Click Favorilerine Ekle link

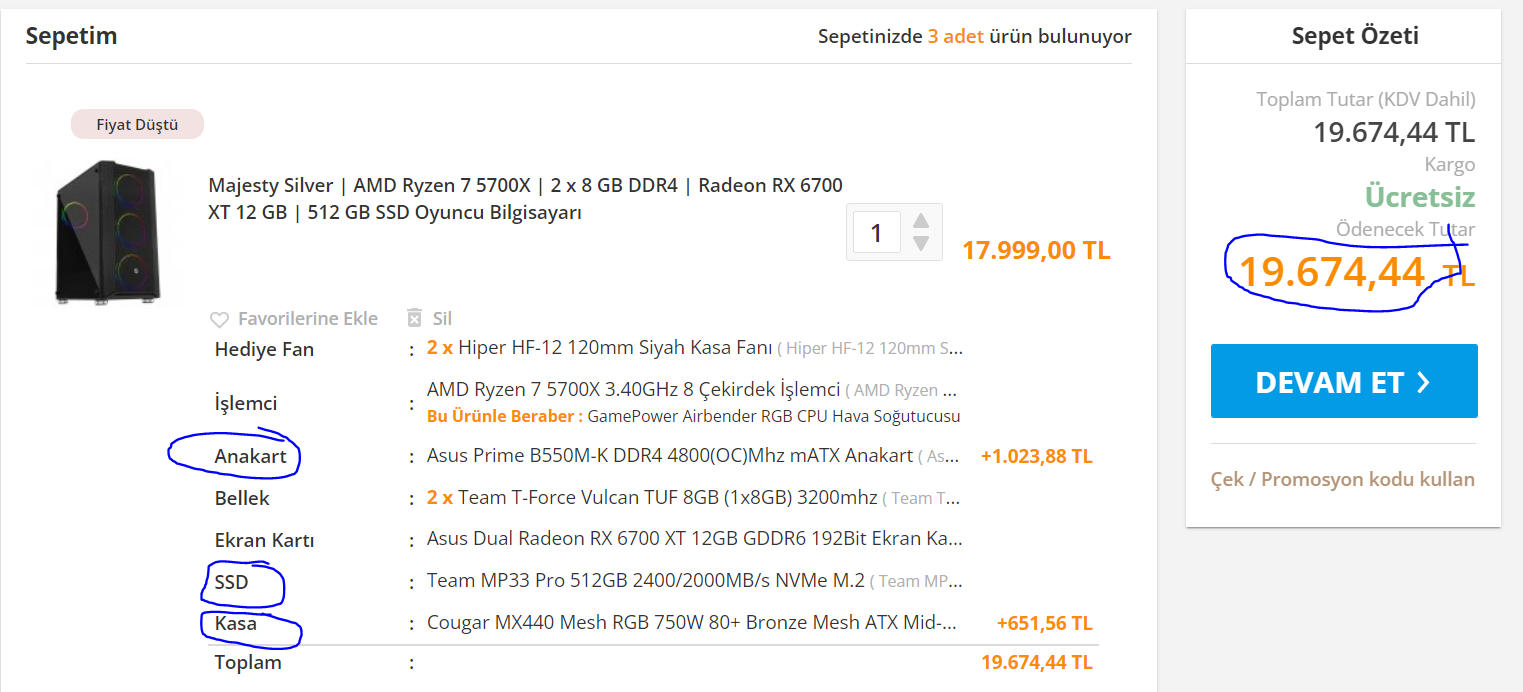point(308,319)
